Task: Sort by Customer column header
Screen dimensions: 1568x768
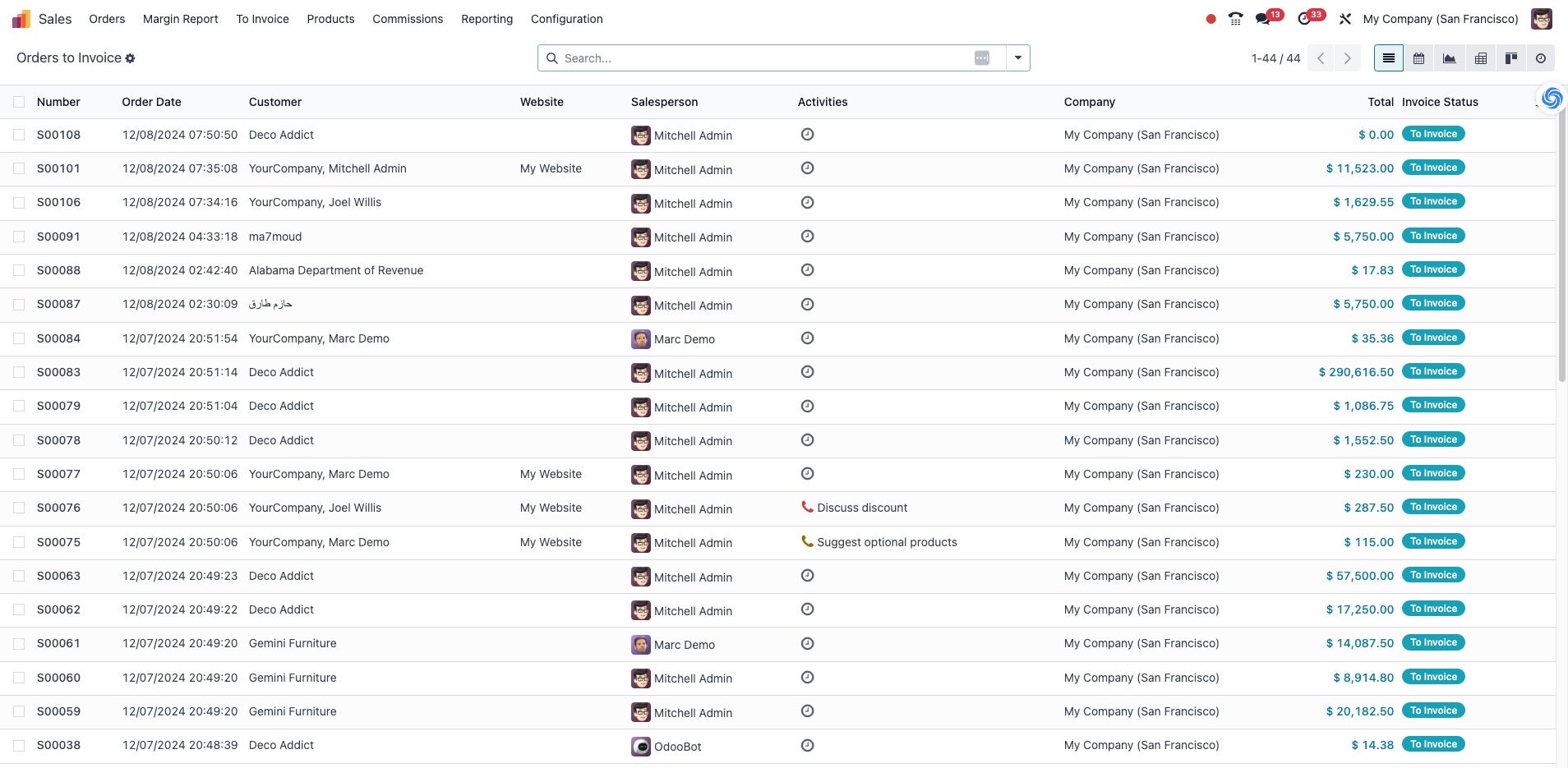Action: (x=275, y=102)
